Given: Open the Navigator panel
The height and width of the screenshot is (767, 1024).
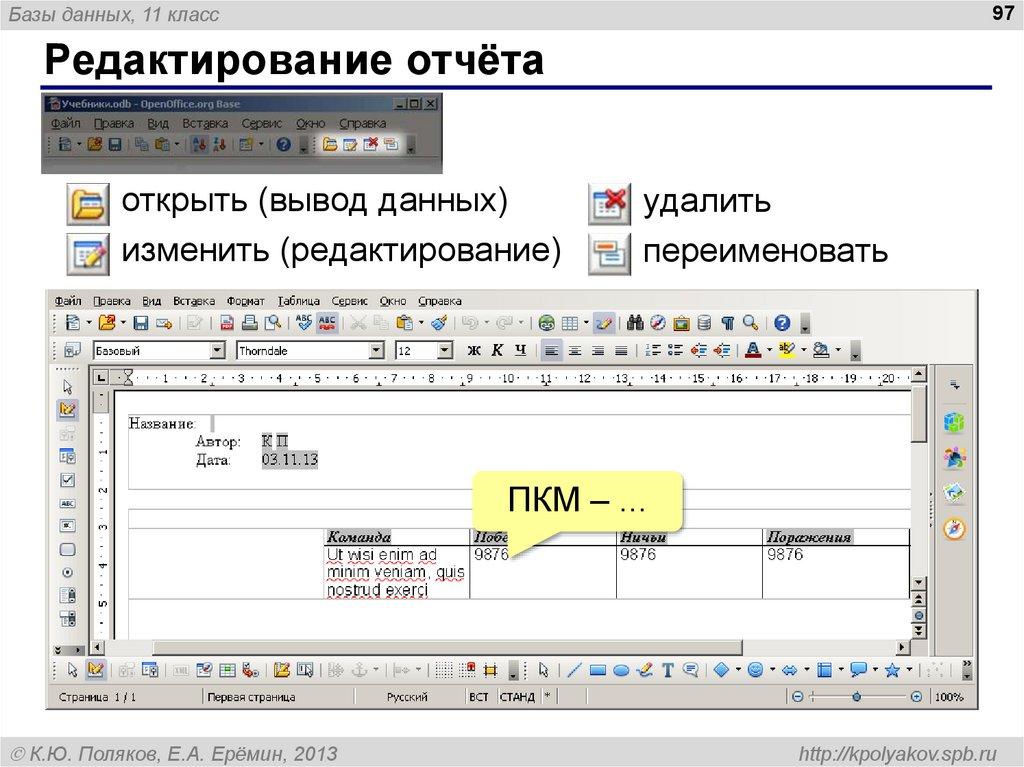Looking at the screenshot, I should point(659,322).
